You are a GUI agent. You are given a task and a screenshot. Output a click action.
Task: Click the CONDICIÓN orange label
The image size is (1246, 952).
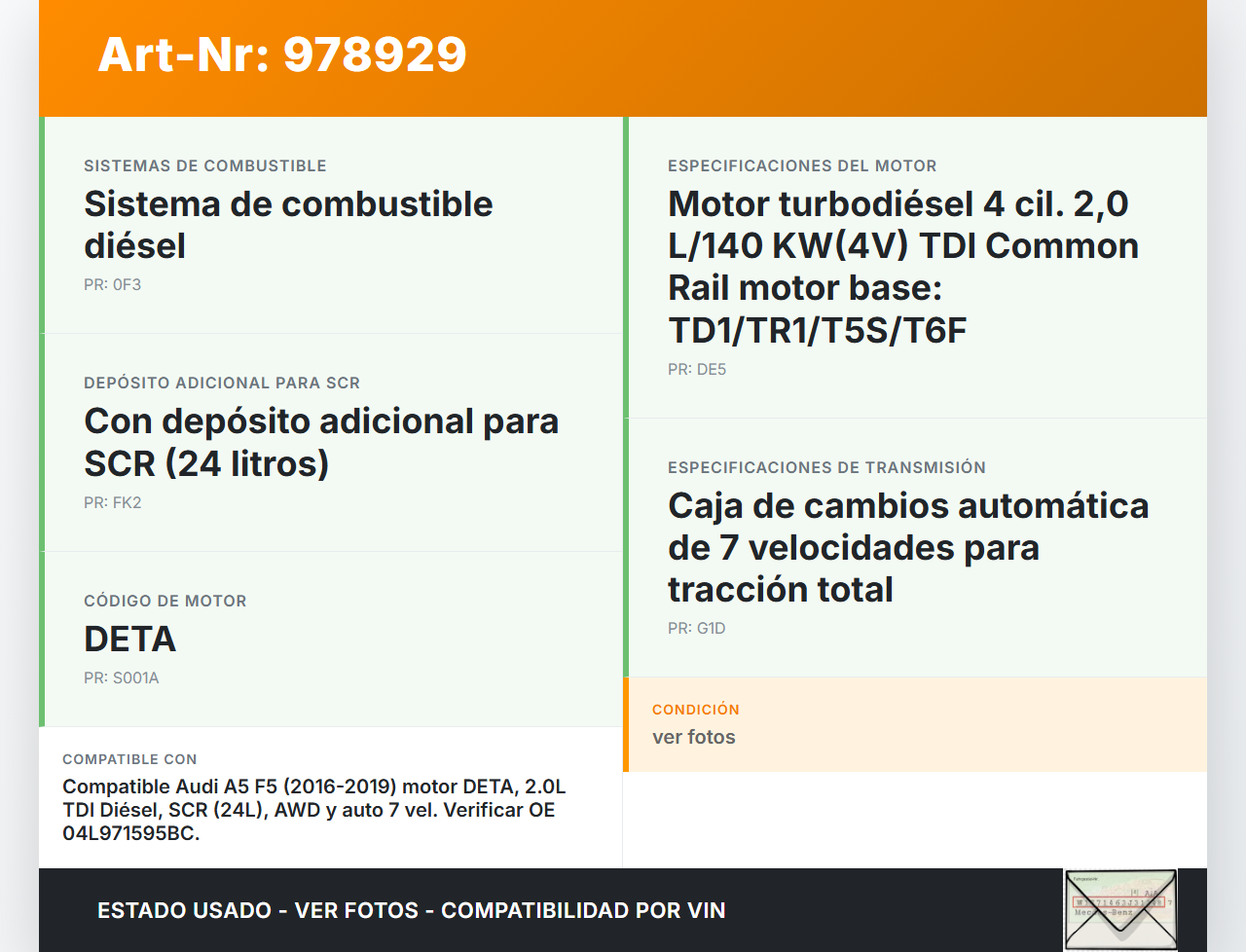click(x=695, y=710)
